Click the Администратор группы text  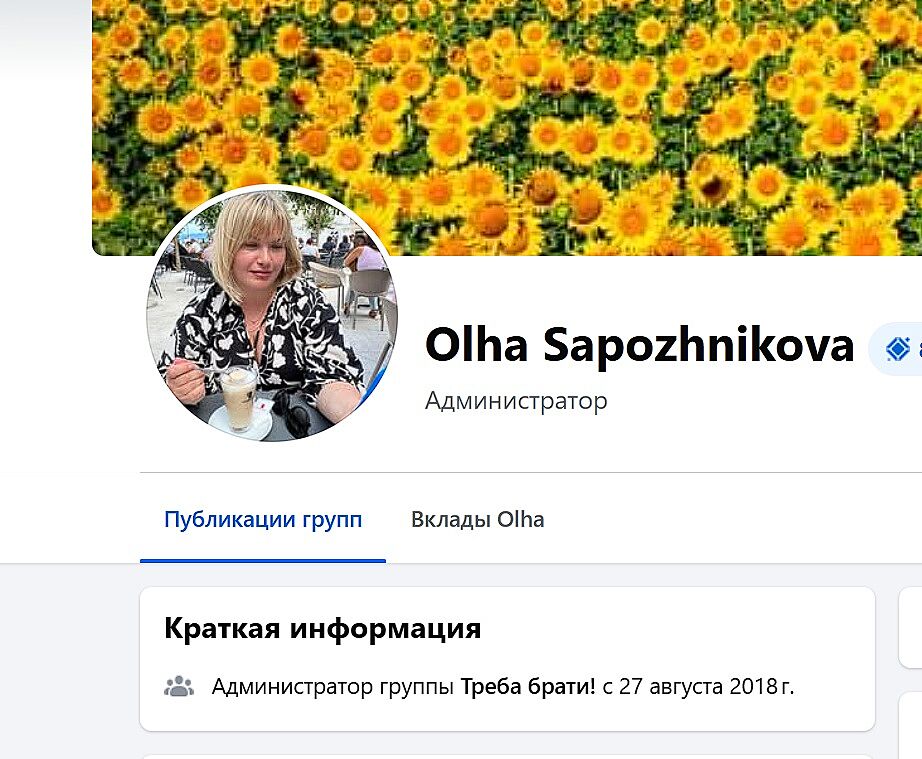pyautogui.click(x=333, y=686)
